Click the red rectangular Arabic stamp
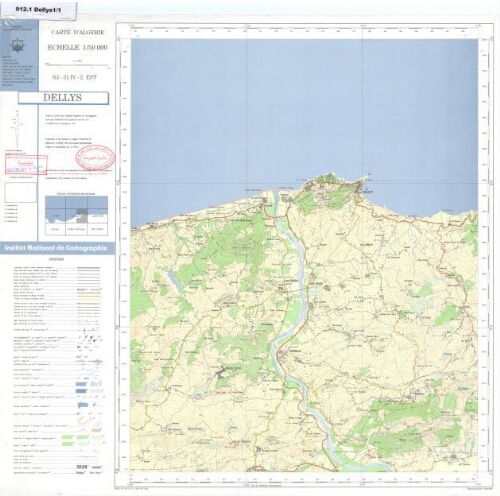500x496 pixels. [26, 165]
